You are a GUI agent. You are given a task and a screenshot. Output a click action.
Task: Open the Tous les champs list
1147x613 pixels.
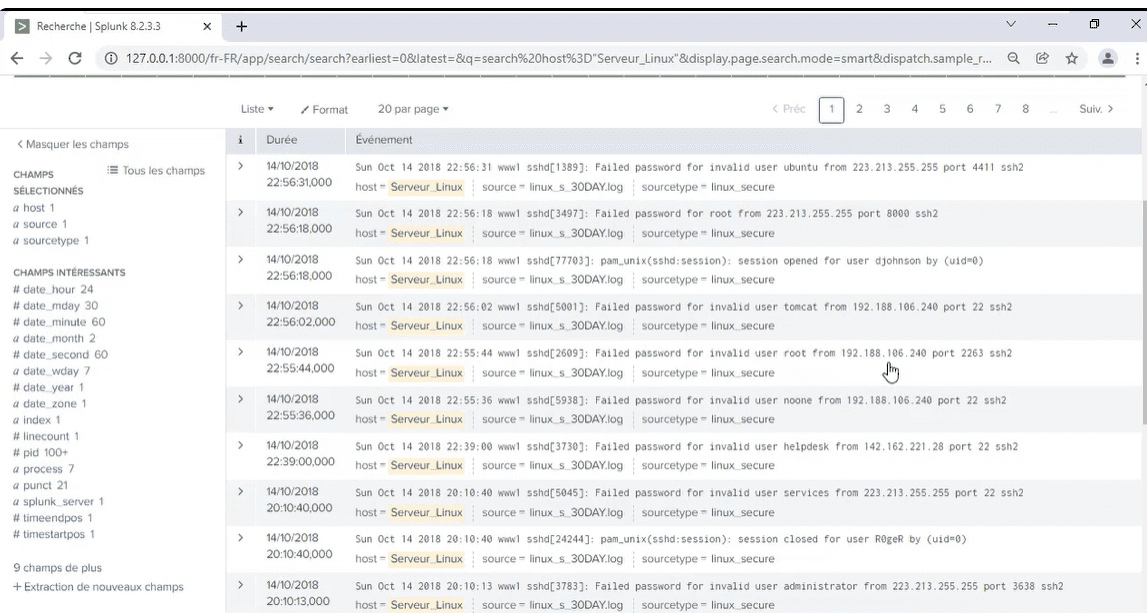click(x=156, y=171)
